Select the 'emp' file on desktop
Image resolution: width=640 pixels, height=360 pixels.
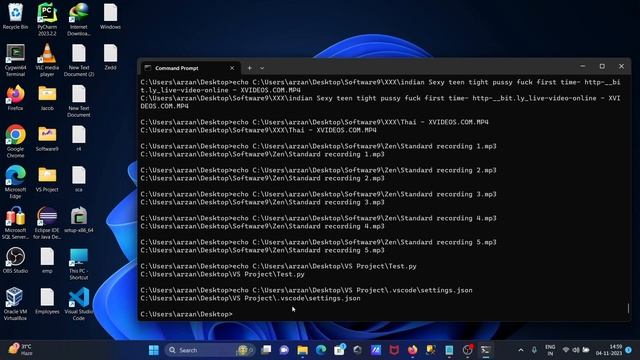(x=47, y=260)
